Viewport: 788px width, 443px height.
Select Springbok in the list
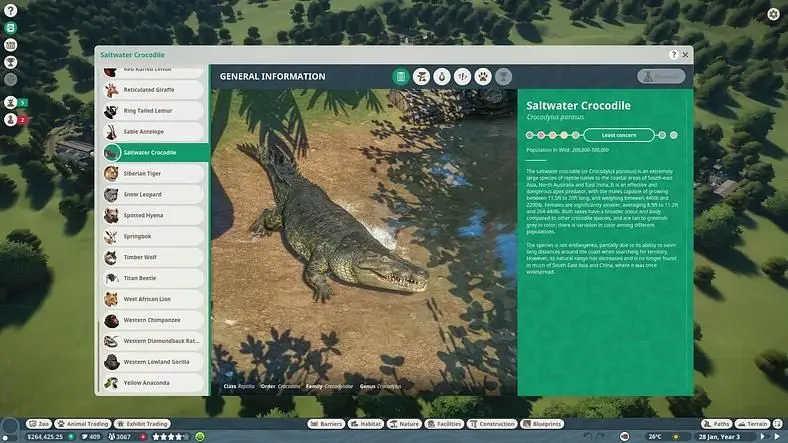coord(153,236)
